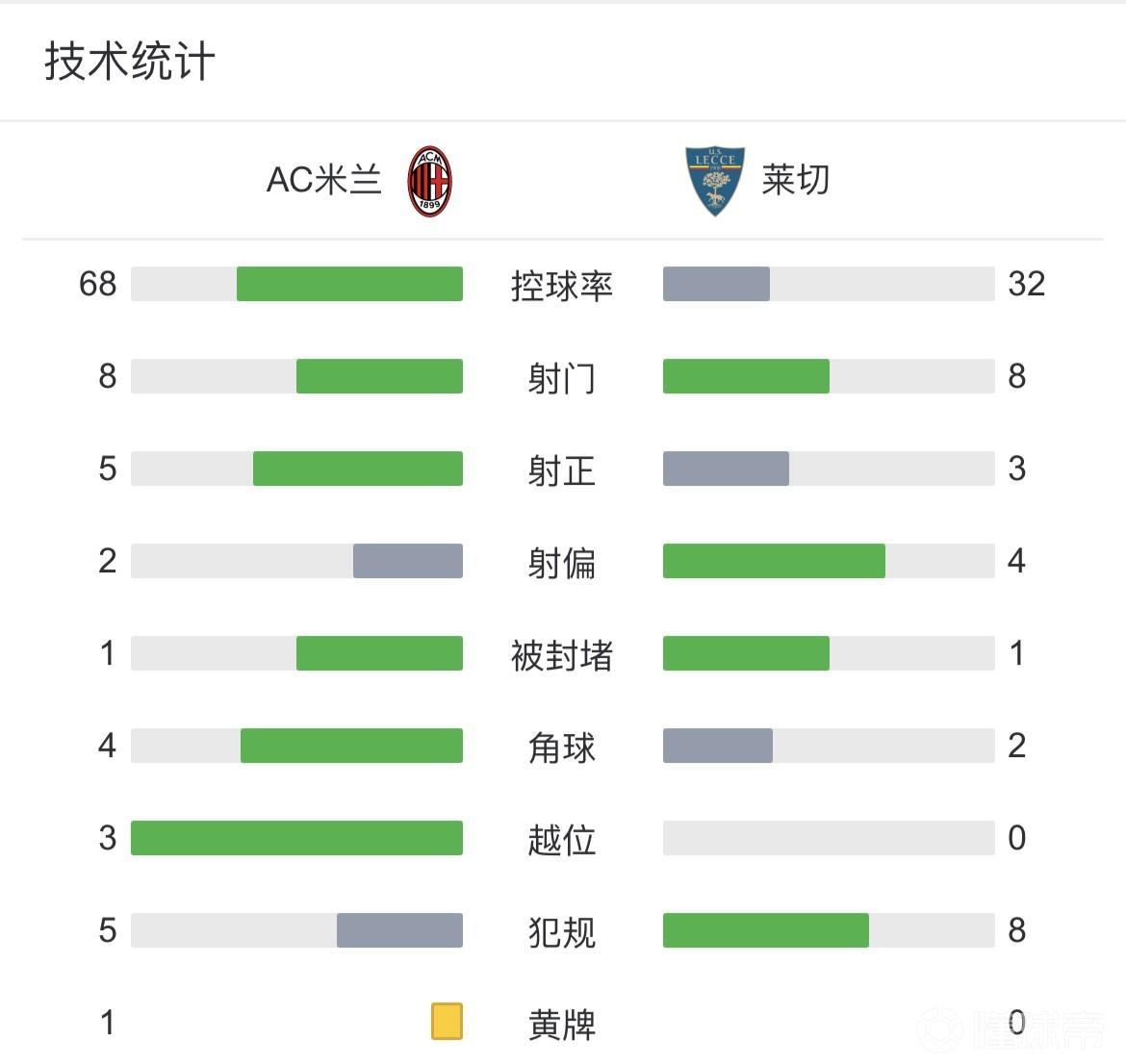Viewport: 1126px width, 1064px height.
Task: Click AC Milan's green possession bar
Action: point(349,284)
